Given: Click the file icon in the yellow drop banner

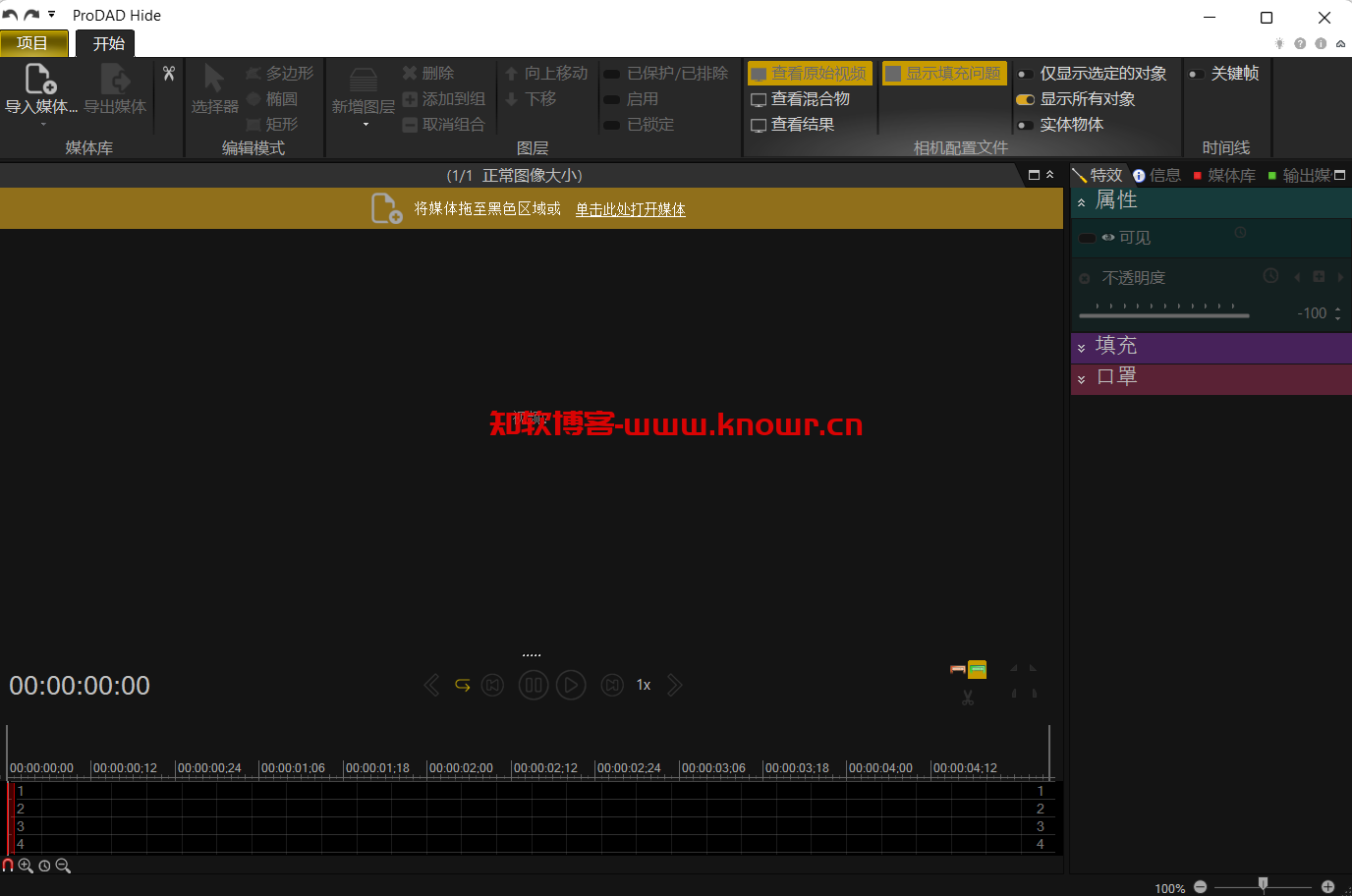Looking at the screenshot, I should click(386, 208).
